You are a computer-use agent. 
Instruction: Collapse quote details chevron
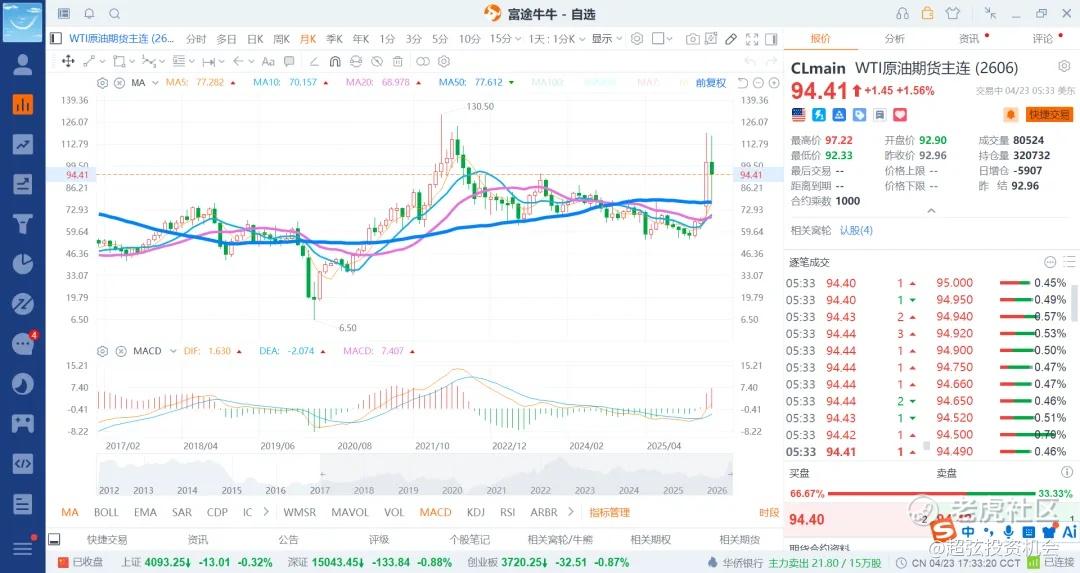coord(931,211)
